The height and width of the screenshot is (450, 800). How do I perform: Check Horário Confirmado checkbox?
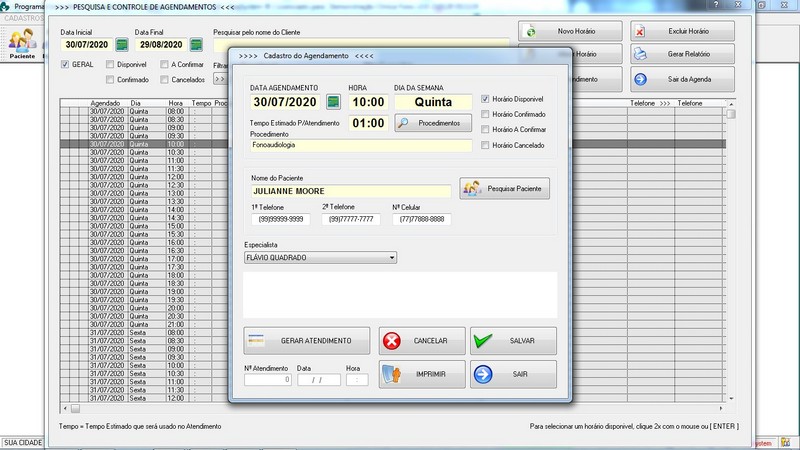(485, 114)
